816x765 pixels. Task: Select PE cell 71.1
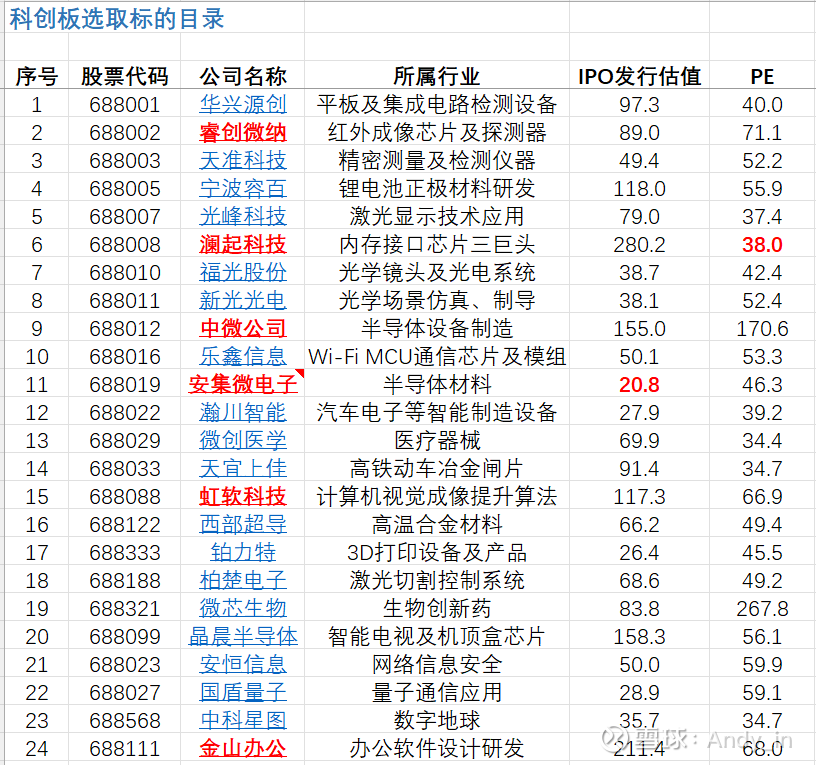click(762, 133)
